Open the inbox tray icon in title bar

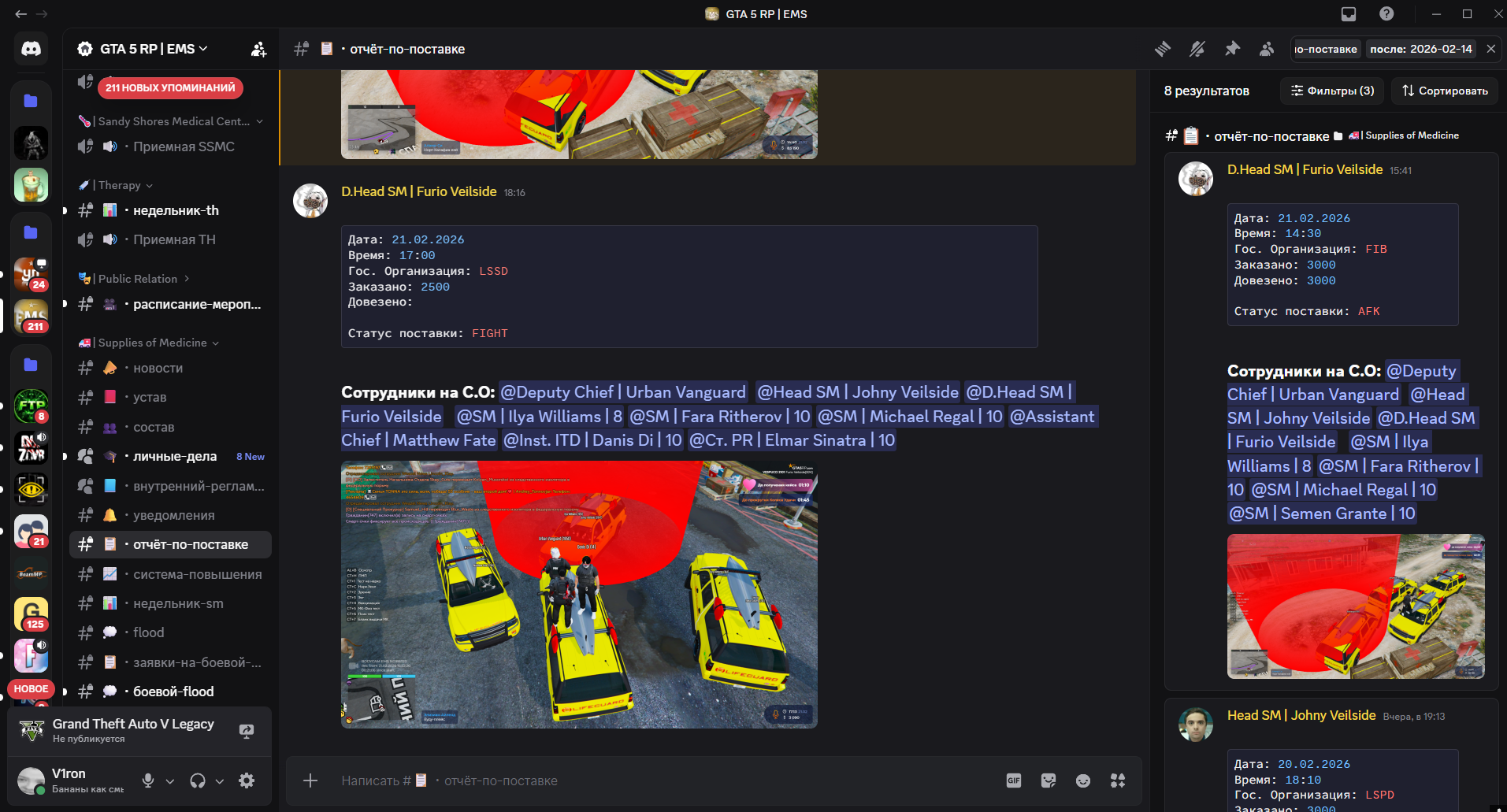tap(1349, 14)
